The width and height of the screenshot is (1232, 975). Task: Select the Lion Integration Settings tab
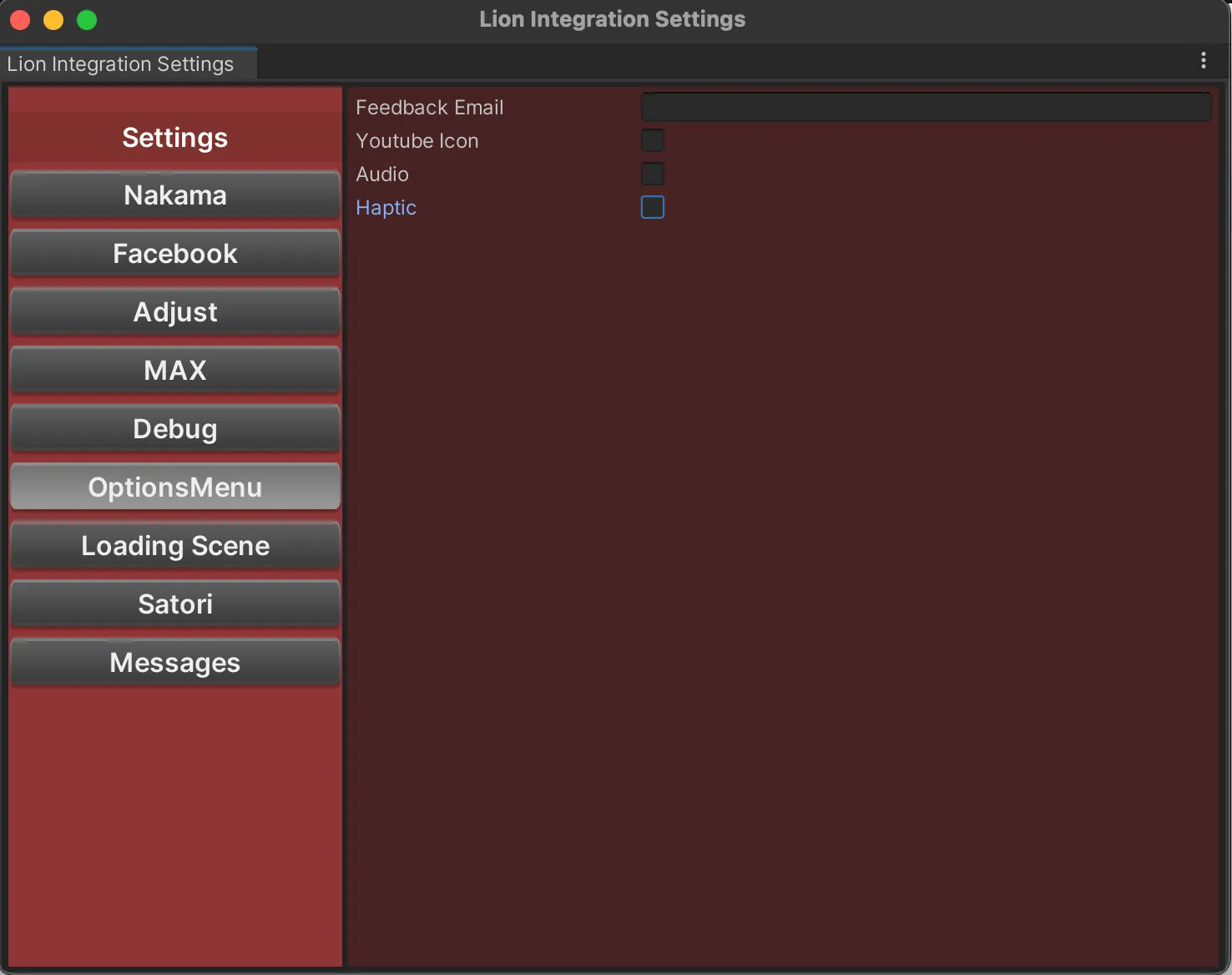tap(129, 63)
